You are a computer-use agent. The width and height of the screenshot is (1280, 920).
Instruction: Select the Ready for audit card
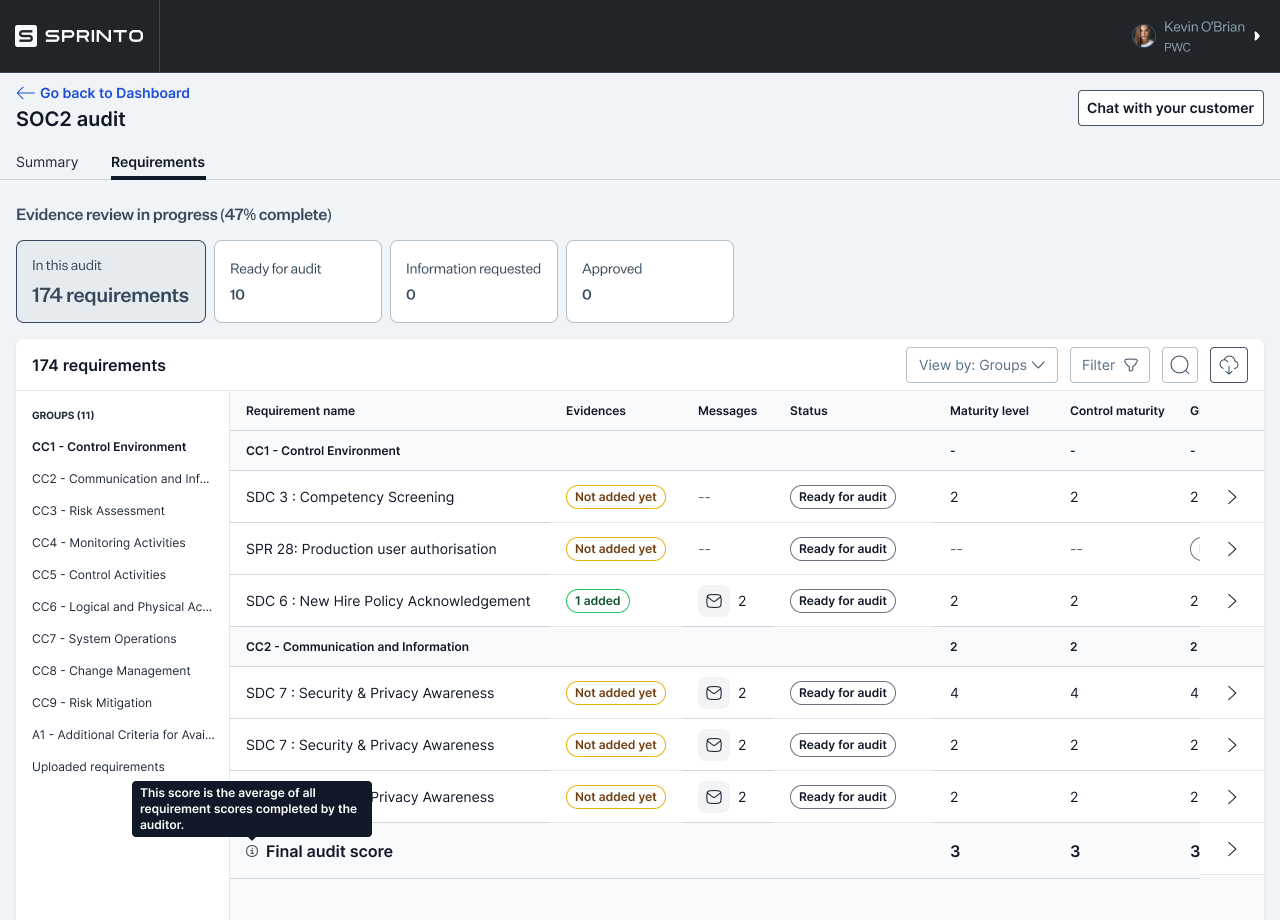pyautogui.click(x=298, y=281)
